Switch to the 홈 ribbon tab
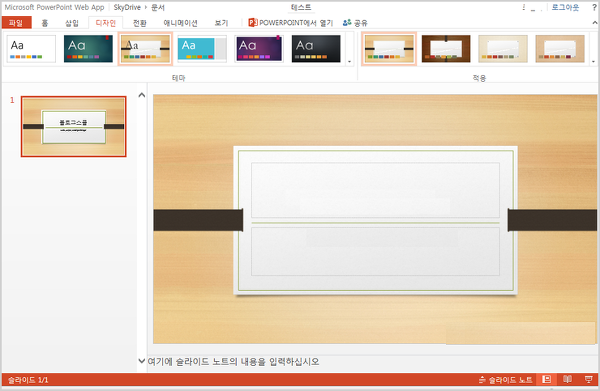 click(x=45, y=23)
